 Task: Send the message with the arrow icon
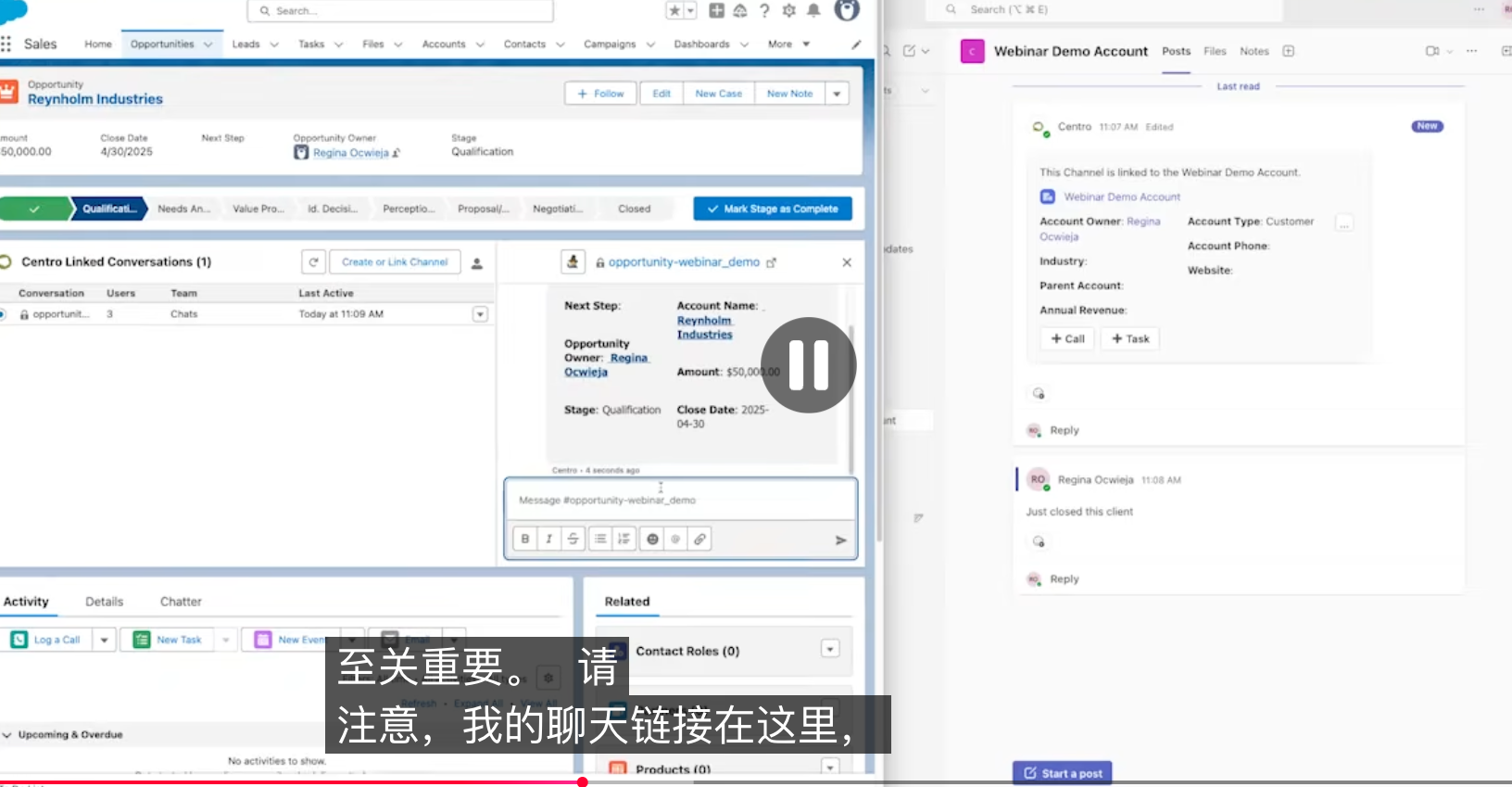pyautogui.click(x=840, y=540)
